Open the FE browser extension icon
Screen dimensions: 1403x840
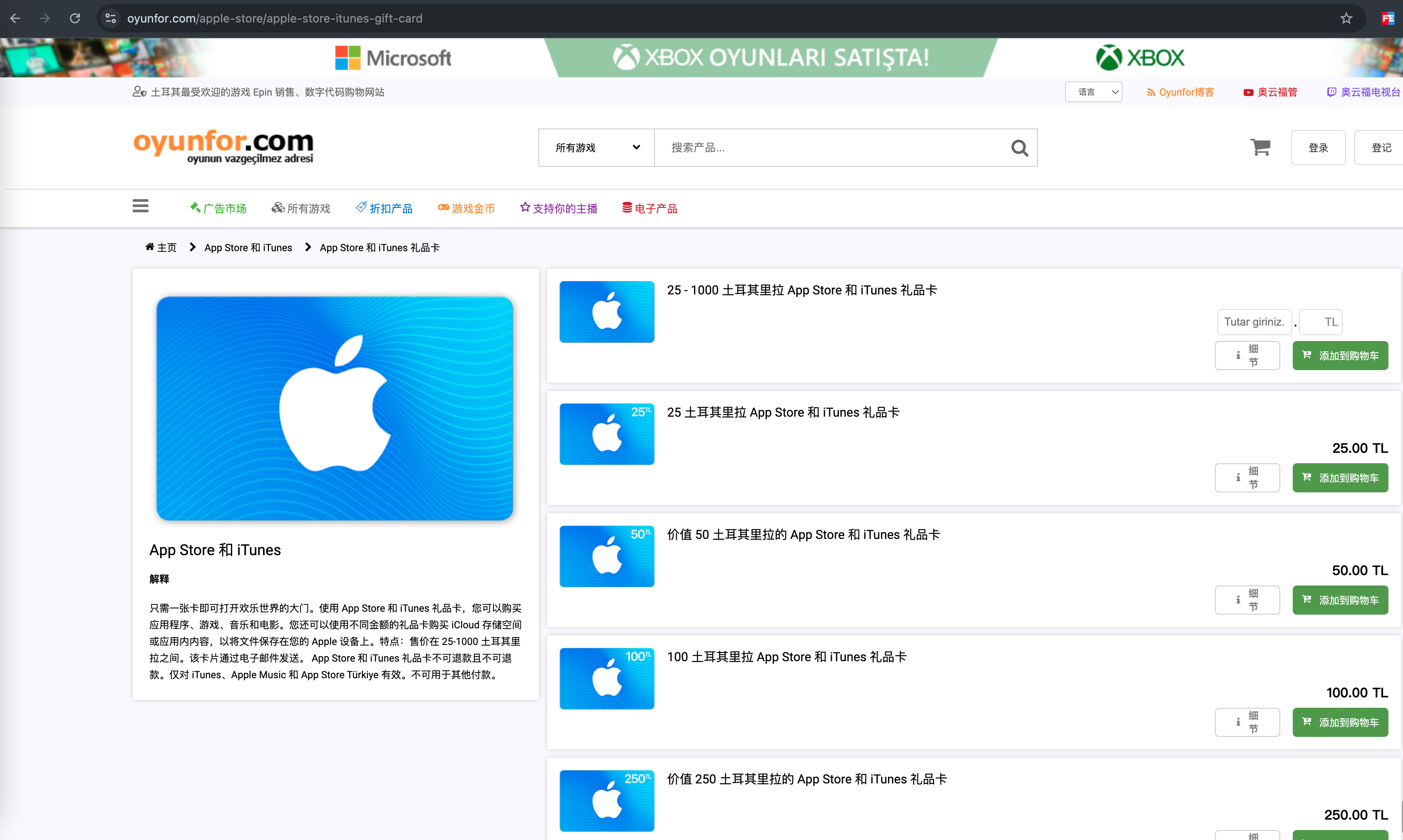click(x=1387, y=18)
